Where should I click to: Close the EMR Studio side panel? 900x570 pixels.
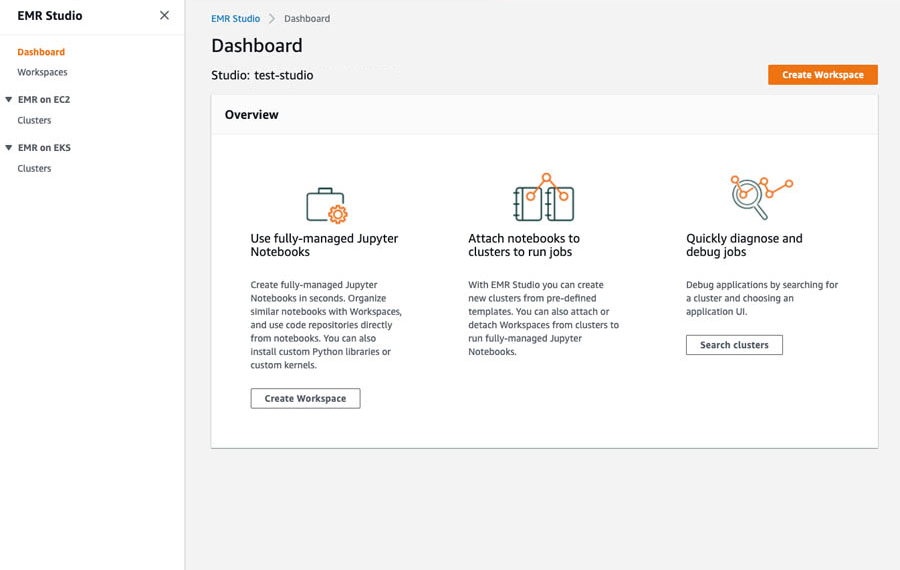[164, 15]
